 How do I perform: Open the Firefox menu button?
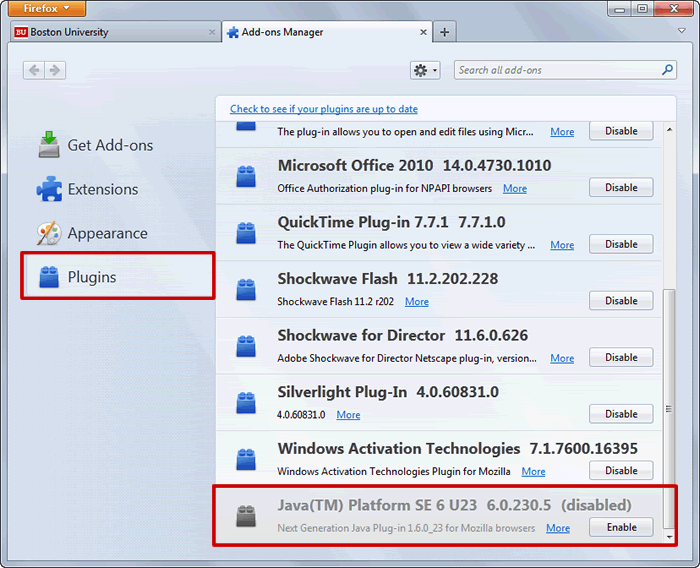[46, 8]
